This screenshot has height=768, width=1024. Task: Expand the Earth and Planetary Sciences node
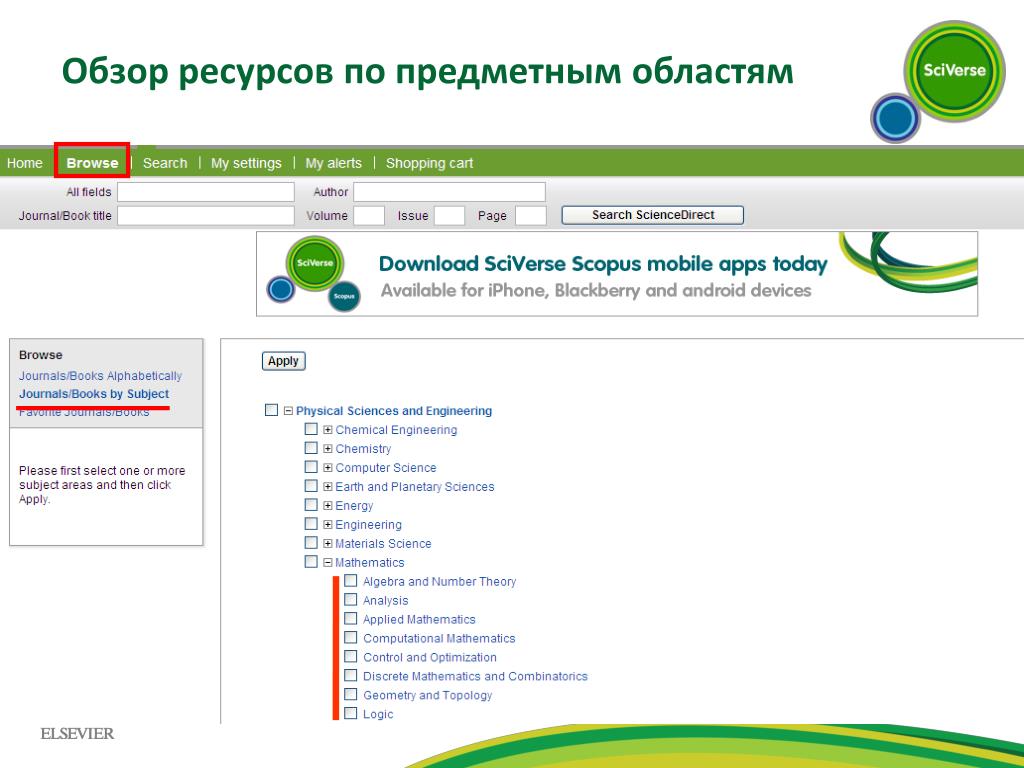[328, 487]
